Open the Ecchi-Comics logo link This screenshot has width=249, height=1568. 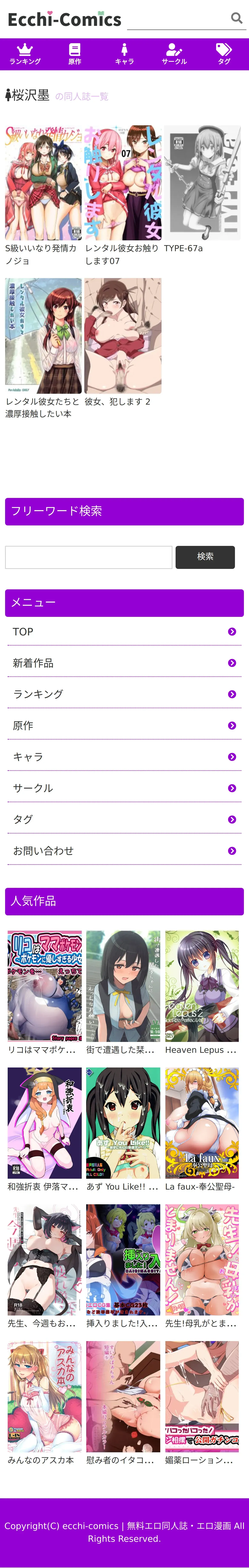(x=64, y=19)
